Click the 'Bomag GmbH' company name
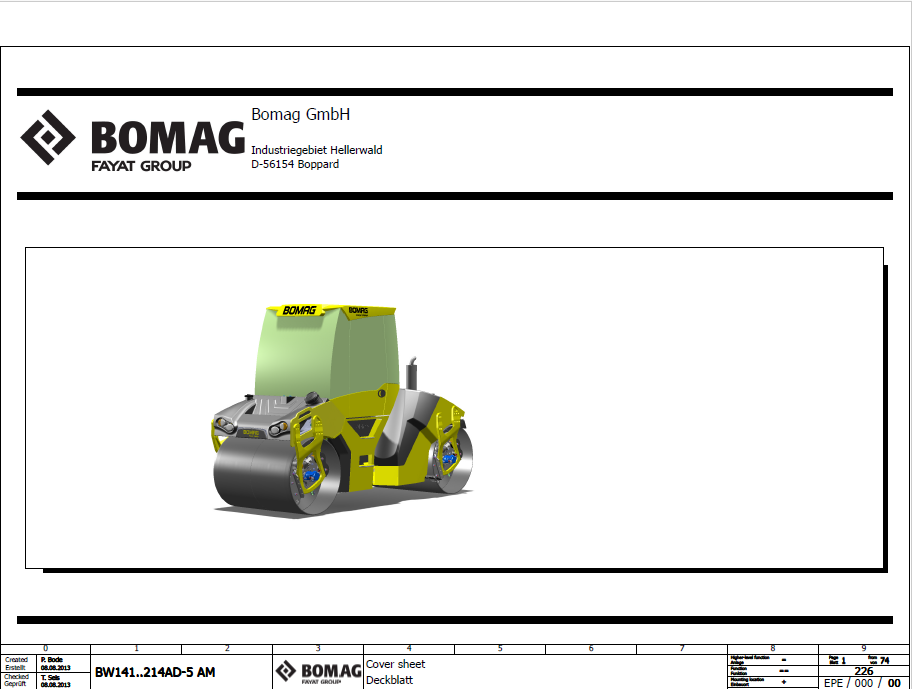912x689 pixels. 300,115
